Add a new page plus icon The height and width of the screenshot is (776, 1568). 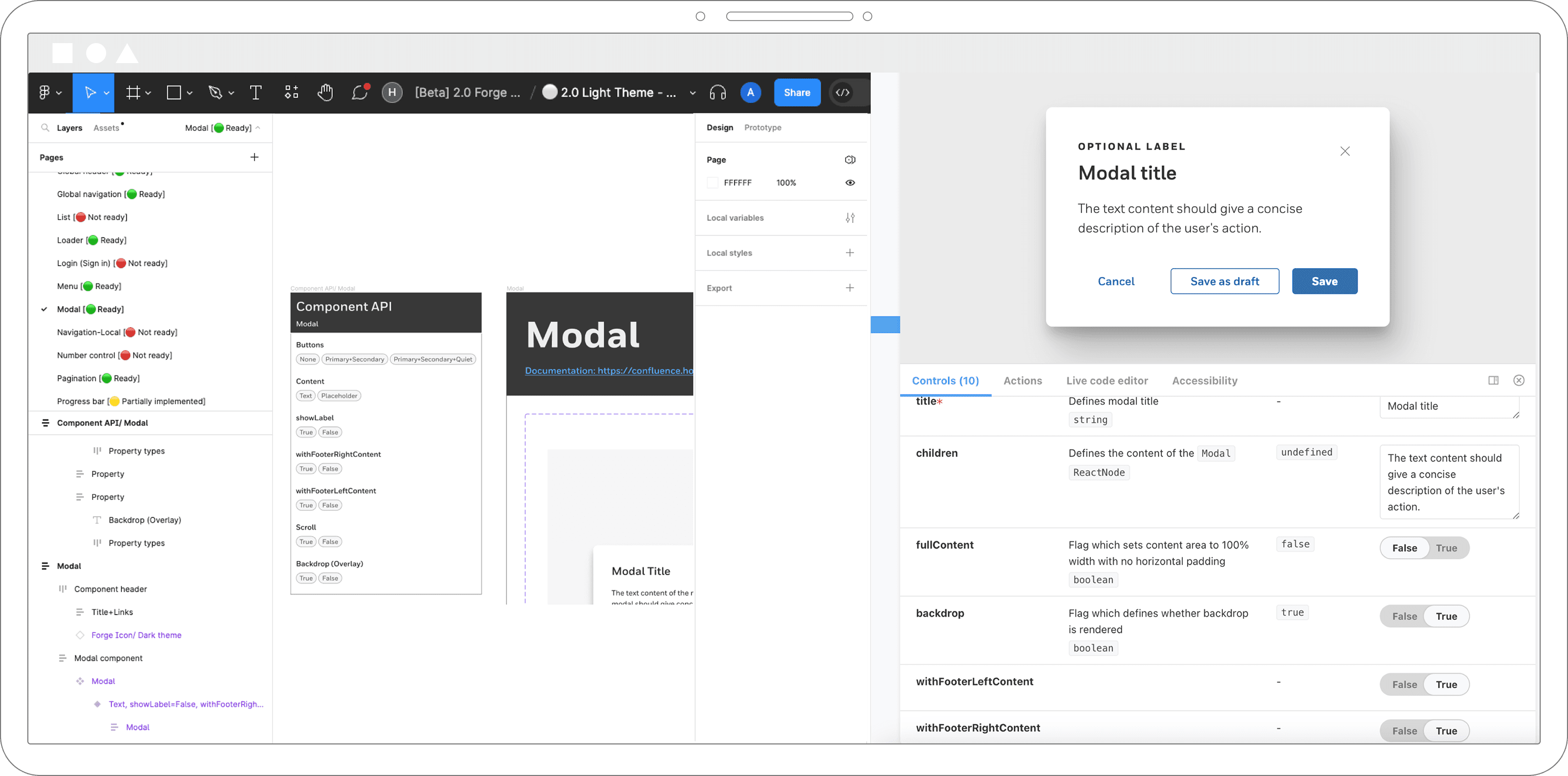tap(254, 157)
